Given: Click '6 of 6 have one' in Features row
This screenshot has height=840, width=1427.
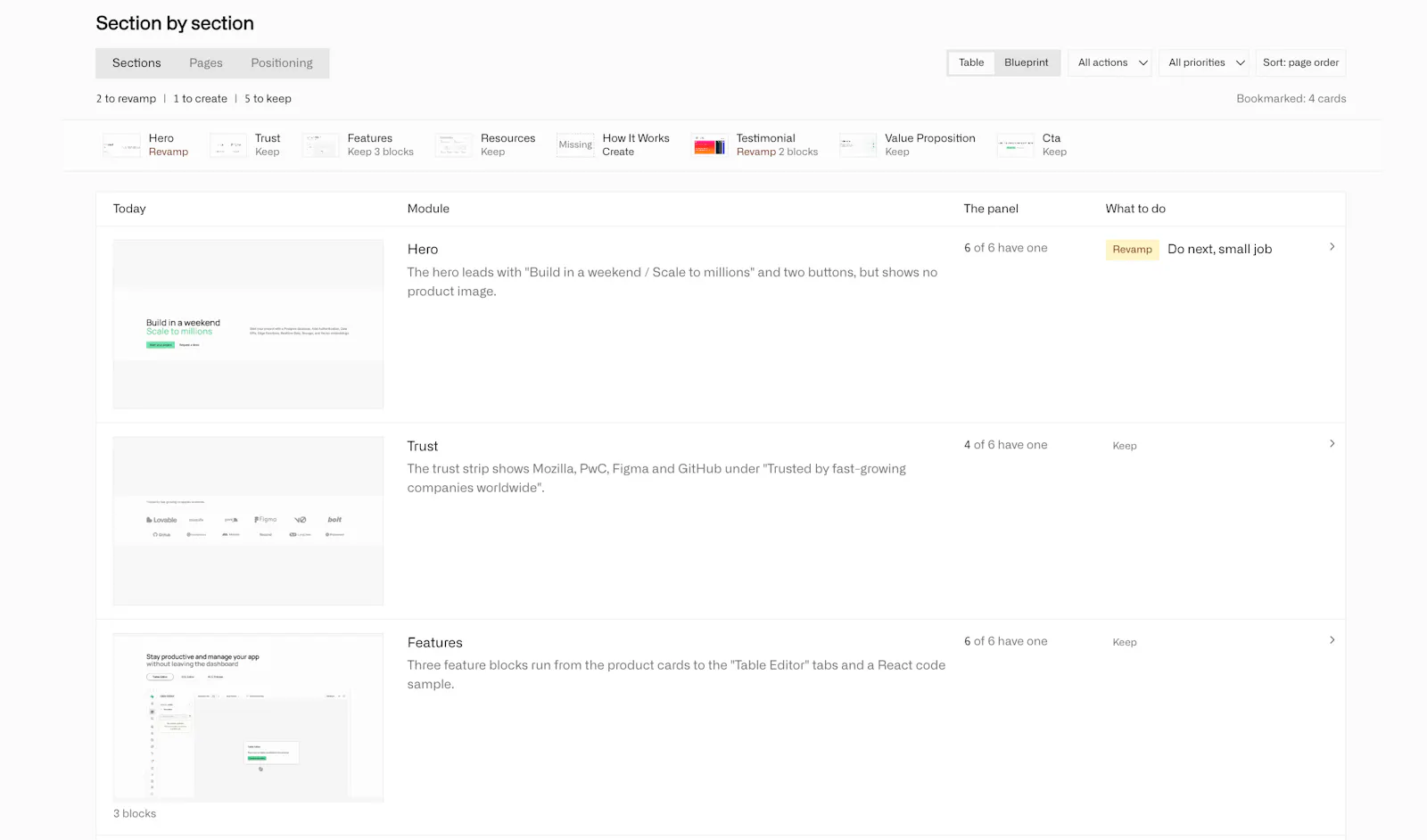Looking at the screenshot, I should tap(1005, 641).
